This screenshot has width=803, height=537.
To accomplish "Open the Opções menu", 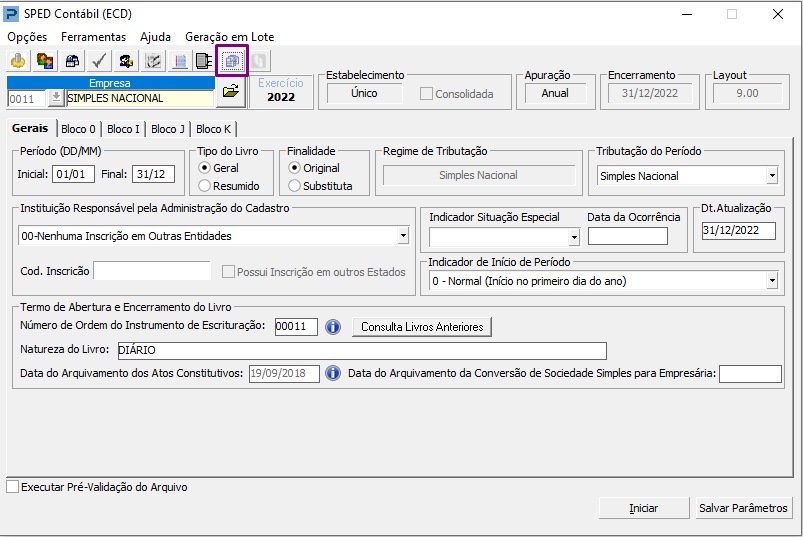I will click(x=27, y=37).
